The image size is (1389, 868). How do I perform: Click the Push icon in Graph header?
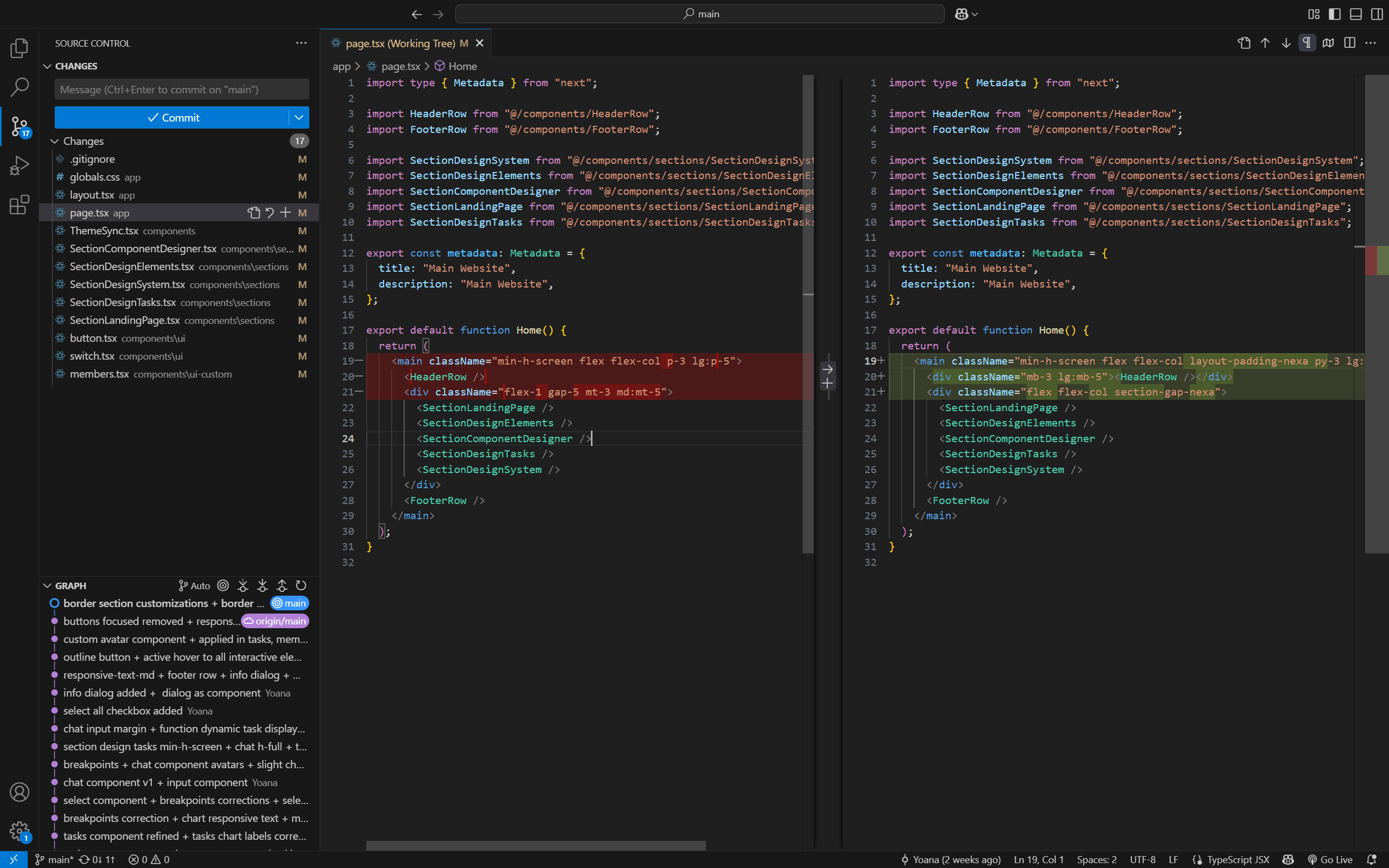tap(282, 585)
